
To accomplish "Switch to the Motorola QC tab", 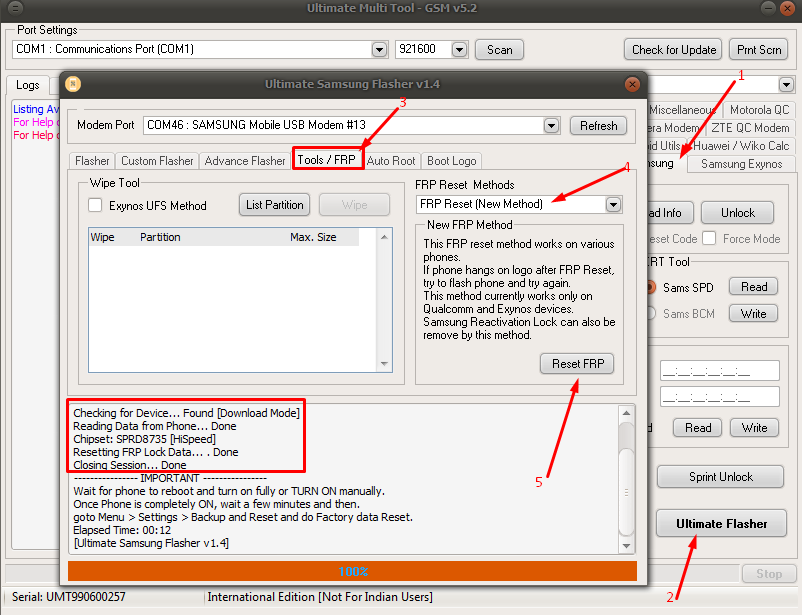I will pyautogui.click(x=760, y=109).
